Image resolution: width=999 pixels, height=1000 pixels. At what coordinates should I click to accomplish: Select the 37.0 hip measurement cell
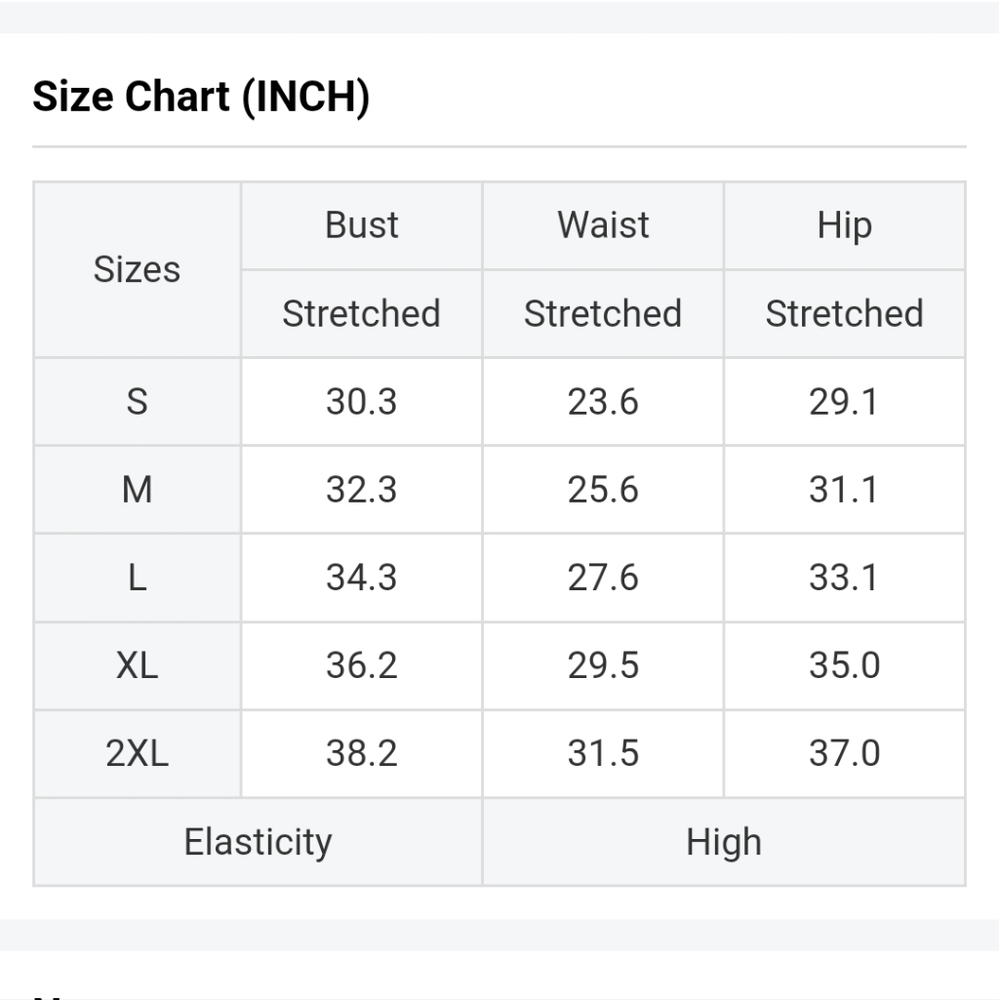point(844,753)
